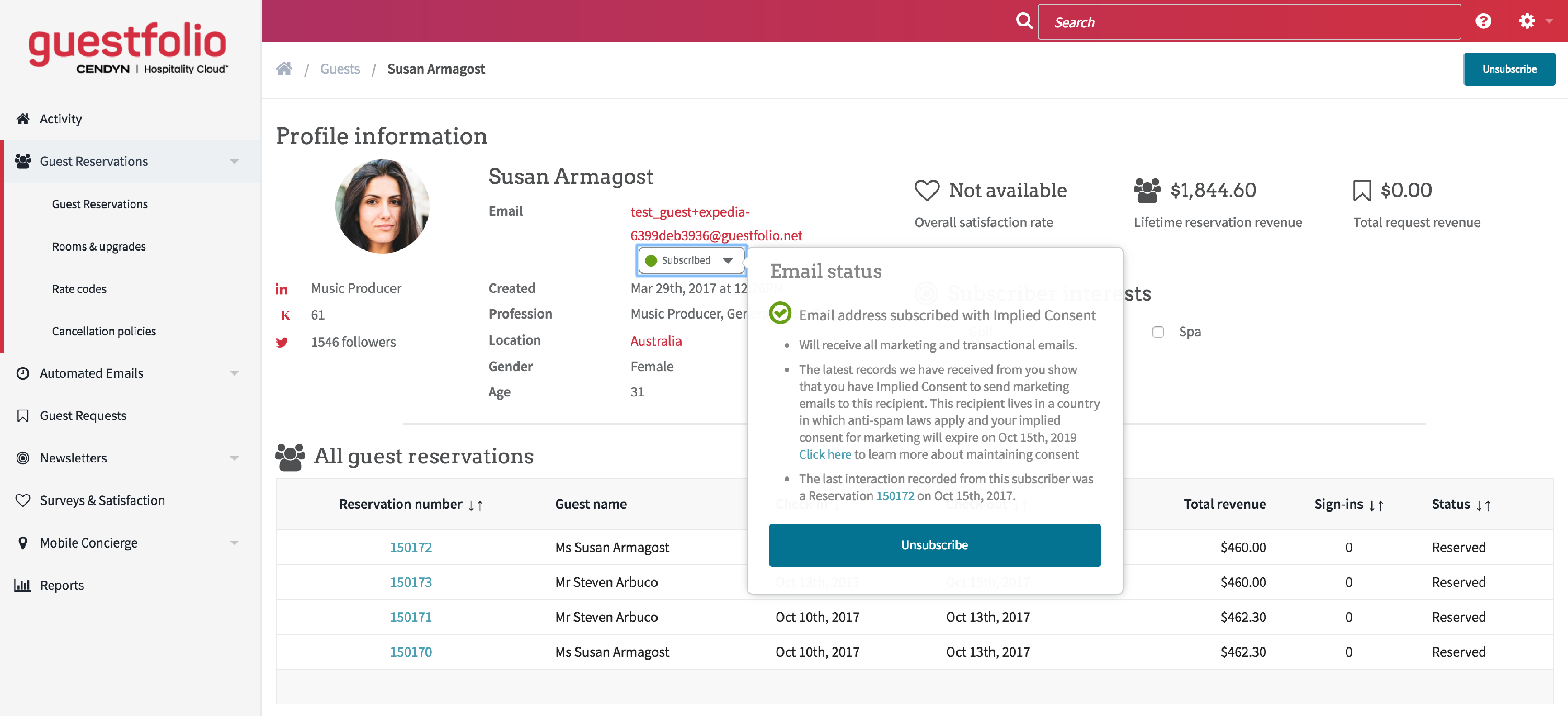Click Susan Armagost's profile photo
The width and height of the screenshot is (1568, 716).
(382, 207)
